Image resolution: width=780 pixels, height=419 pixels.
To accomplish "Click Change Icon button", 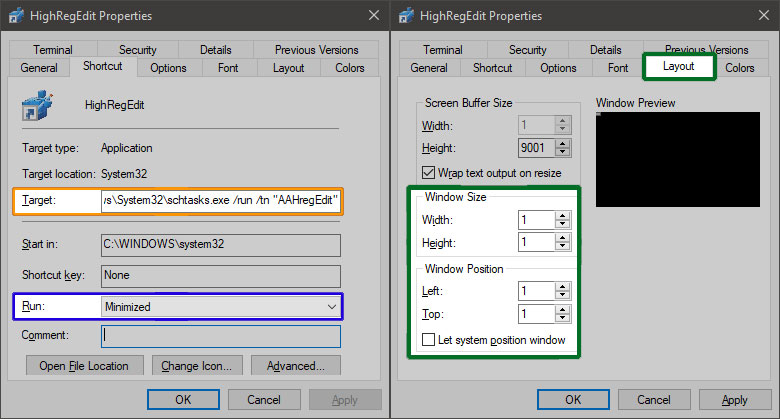I will pyautogui.click(x=197, y=366).
